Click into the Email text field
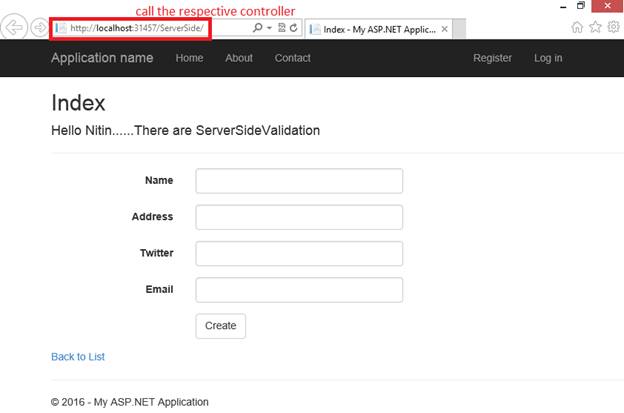The width and height of the screenshot is (624, 413). 299,290
